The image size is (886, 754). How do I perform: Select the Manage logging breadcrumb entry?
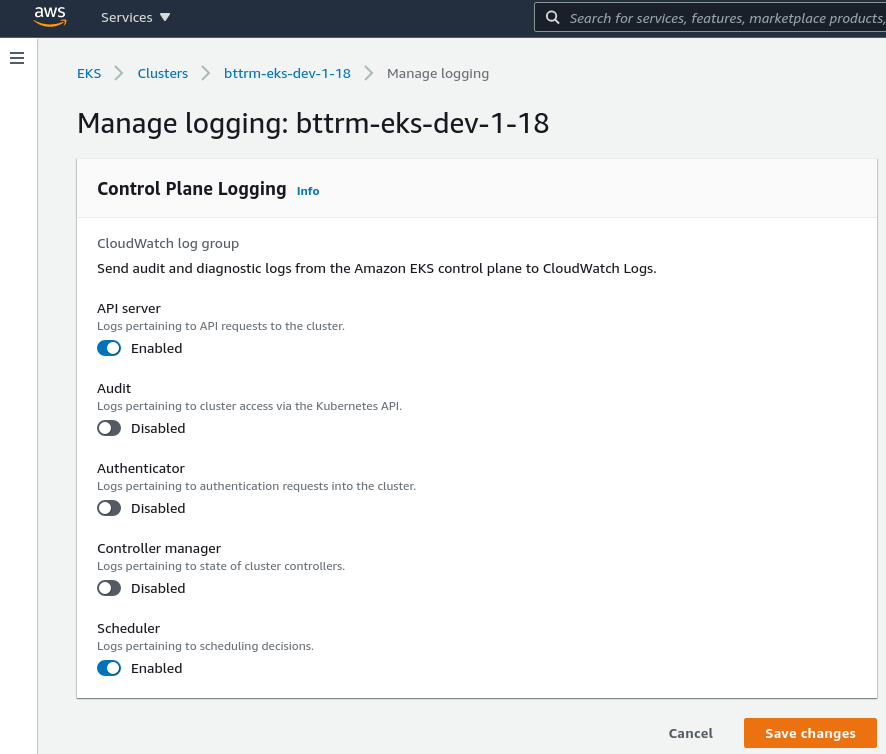[438, 73]
